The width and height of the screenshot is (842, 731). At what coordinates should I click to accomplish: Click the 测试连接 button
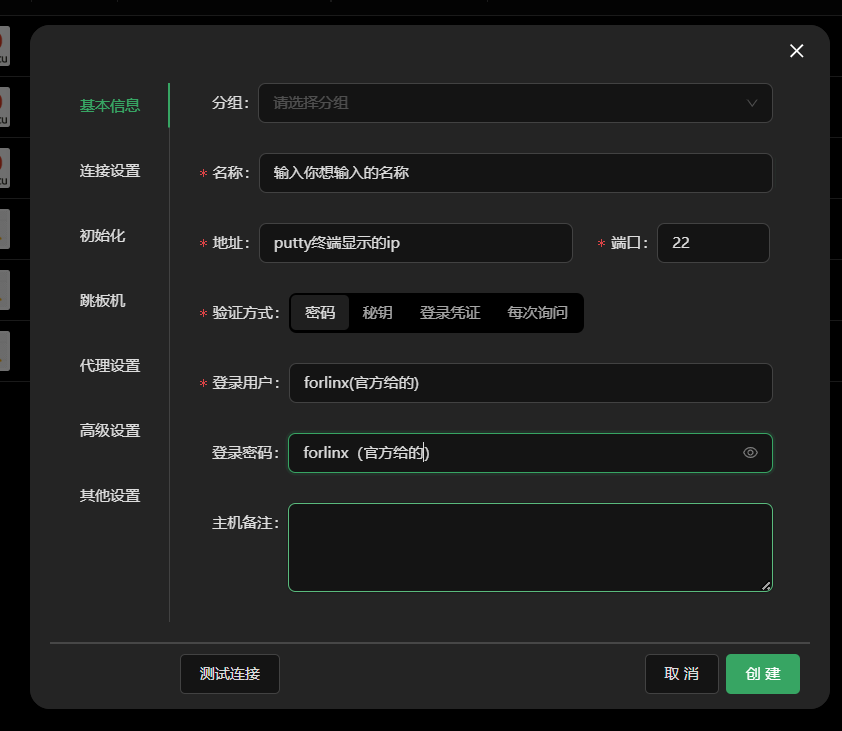click(x=230, y=674)
